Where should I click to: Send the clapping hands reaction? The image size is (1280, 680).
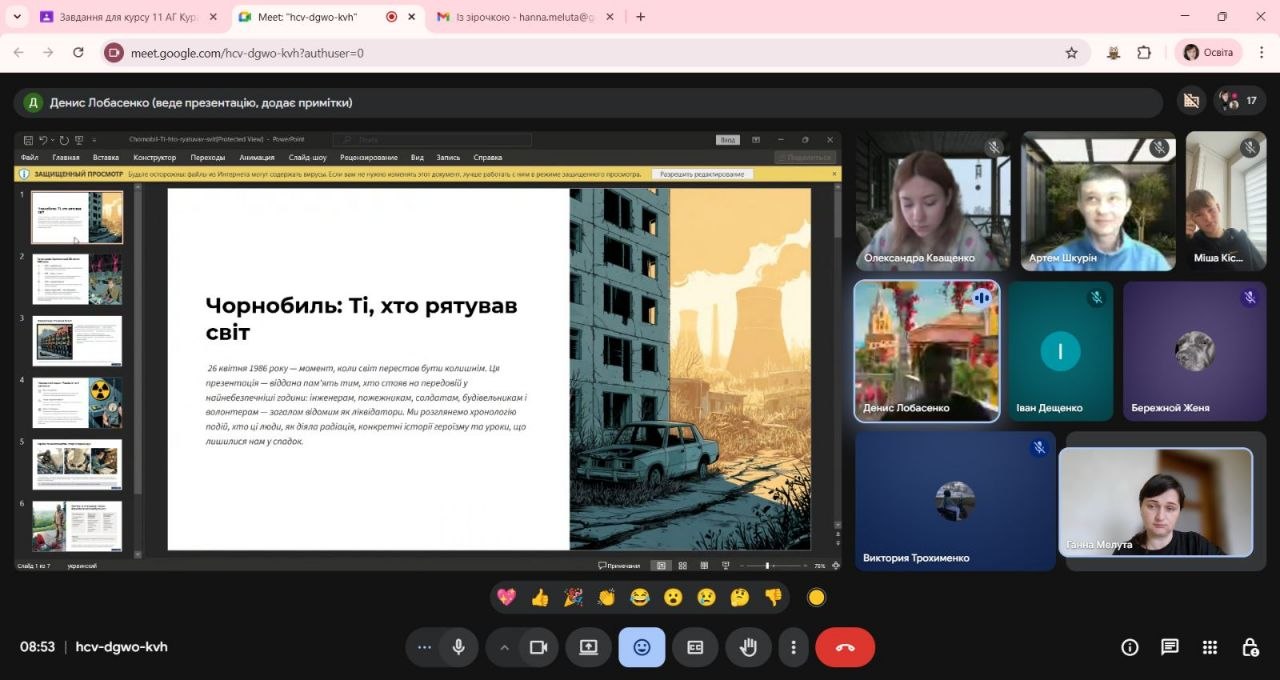606,597
